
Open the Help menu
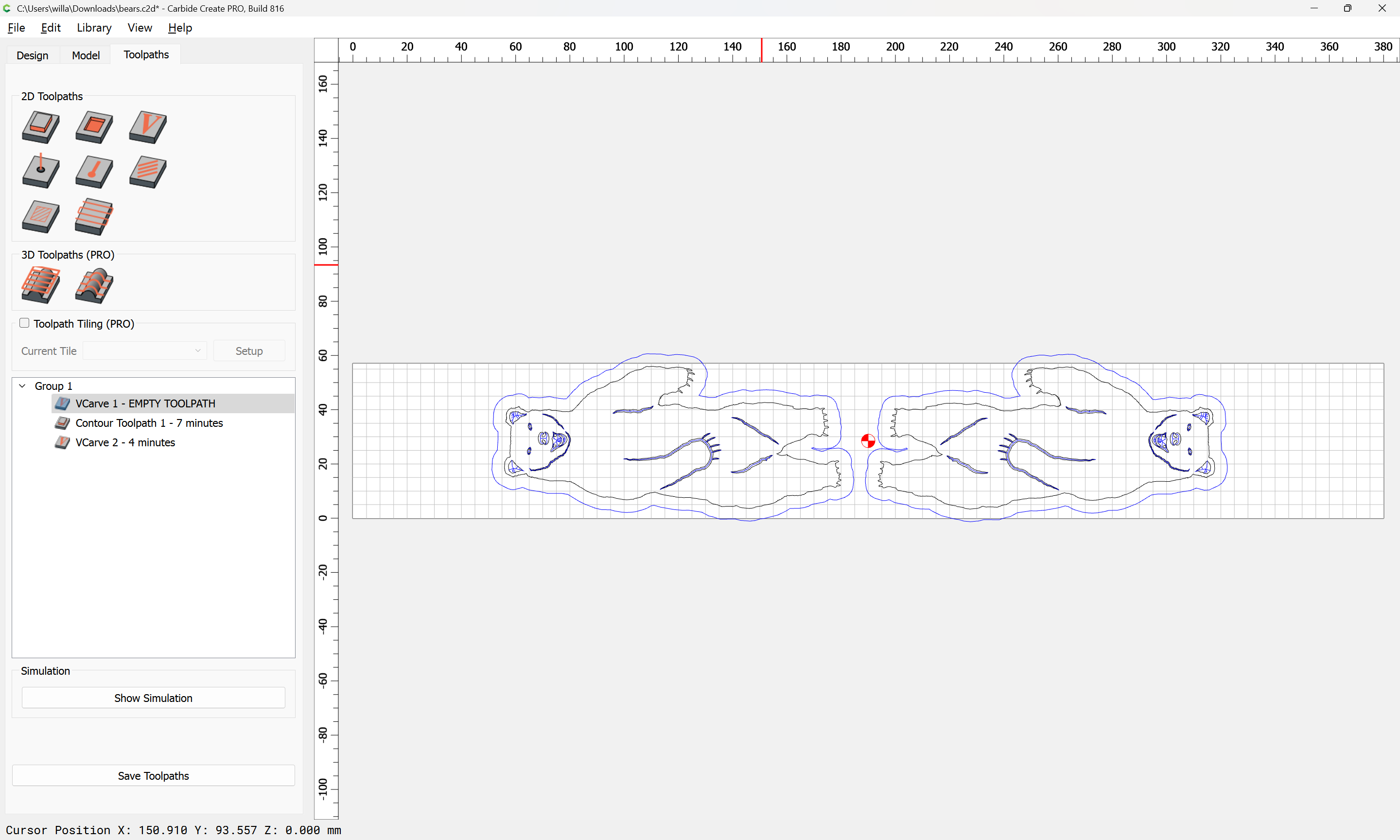(x=180, y=27)
